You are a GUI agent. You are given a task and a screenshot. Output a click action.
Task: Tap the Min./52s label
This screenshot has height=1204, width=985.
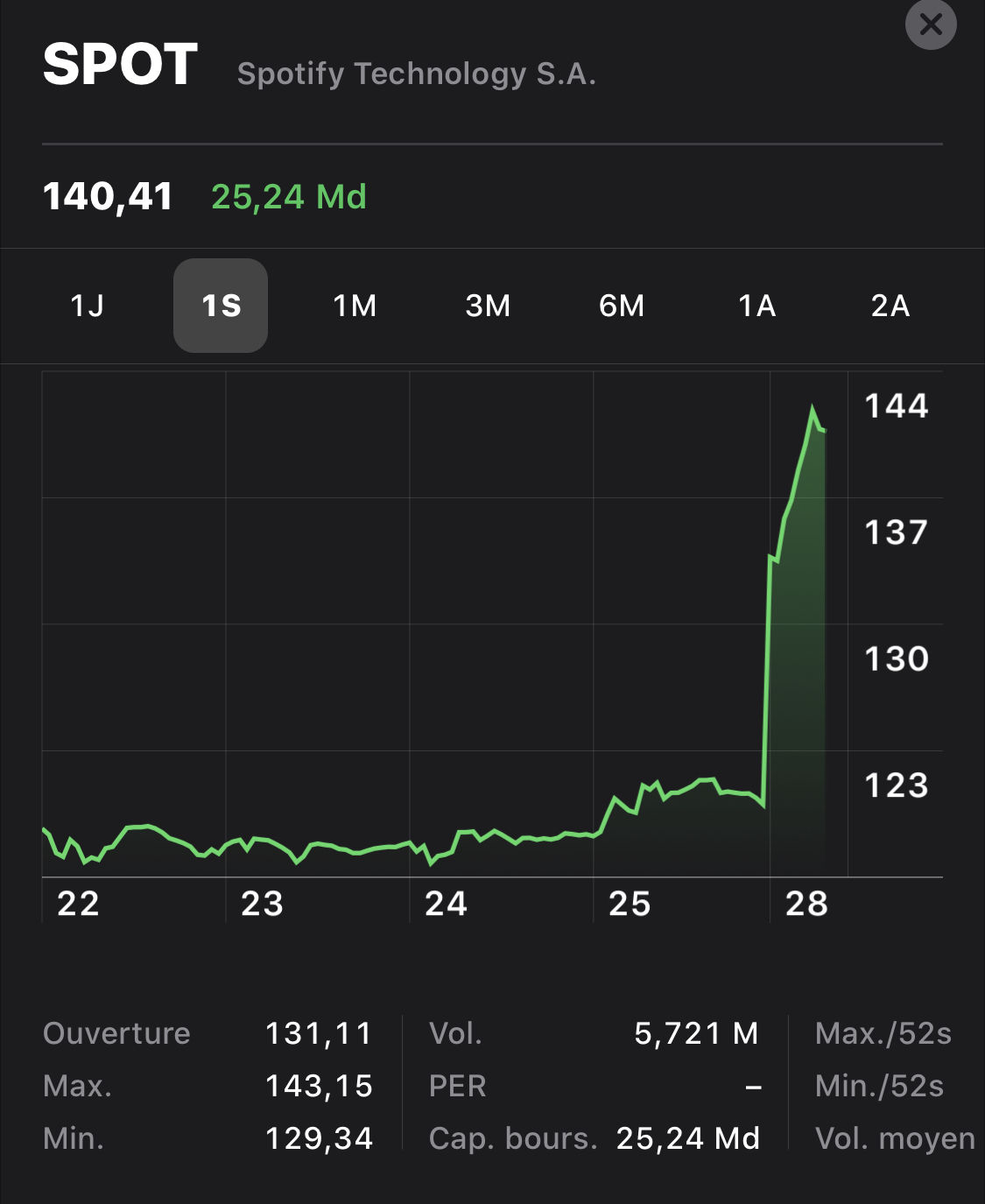click(879, 1086)
